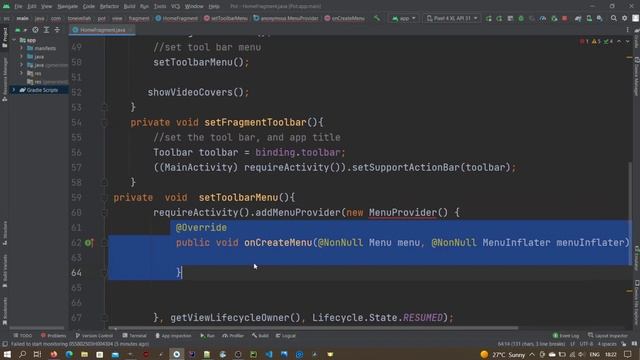640x360 pixels.
Task: Open the Project tool window side tab
Action: pyautogui.click(x=4, y=37)
